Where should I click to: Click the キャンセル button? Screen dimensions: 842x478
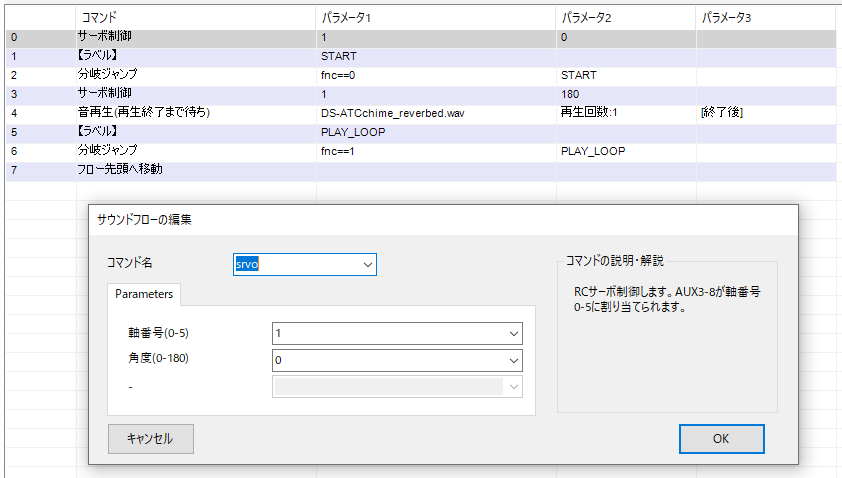click(150, 438)
